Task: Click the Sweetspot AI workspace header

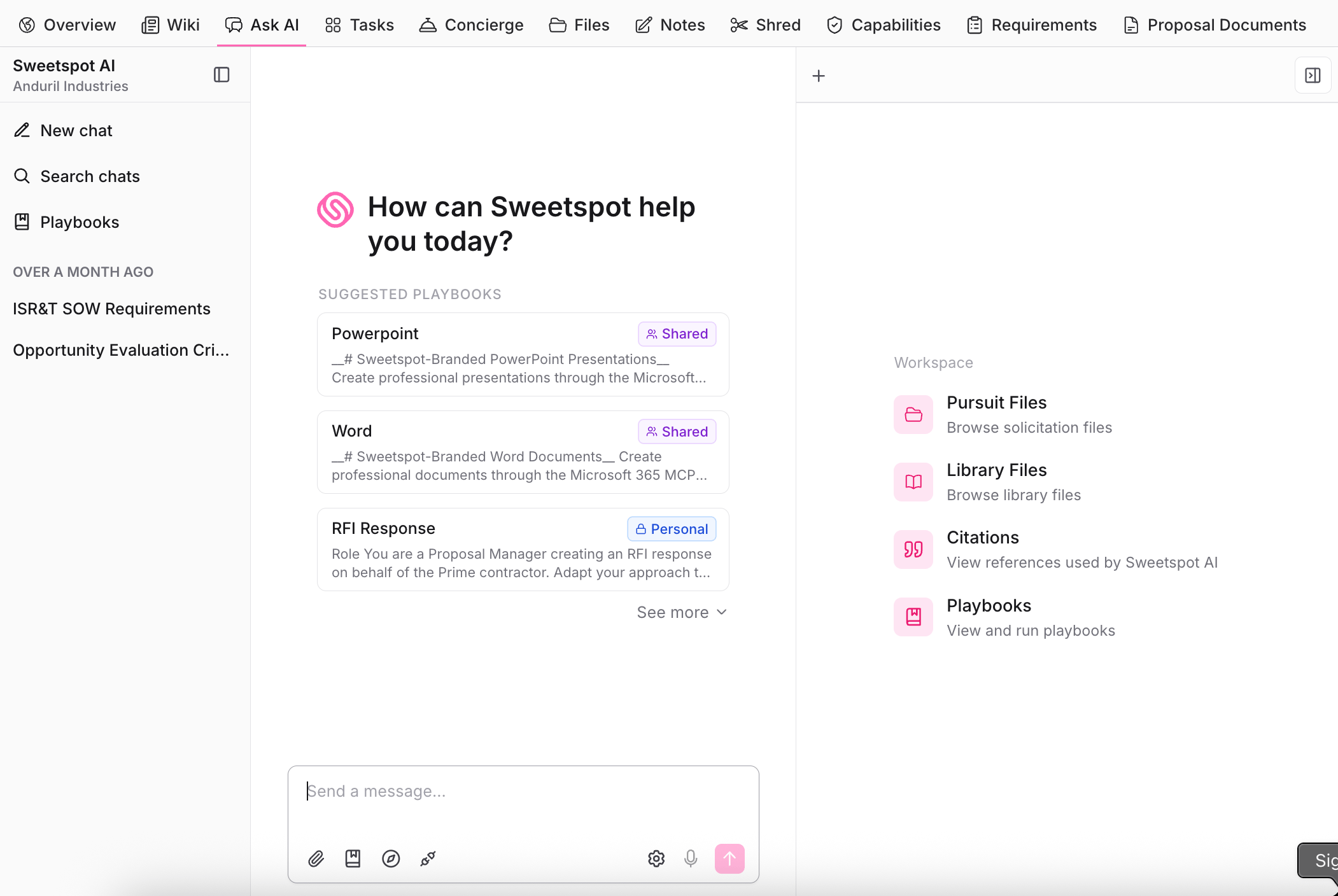Action: tap(70, 75)
